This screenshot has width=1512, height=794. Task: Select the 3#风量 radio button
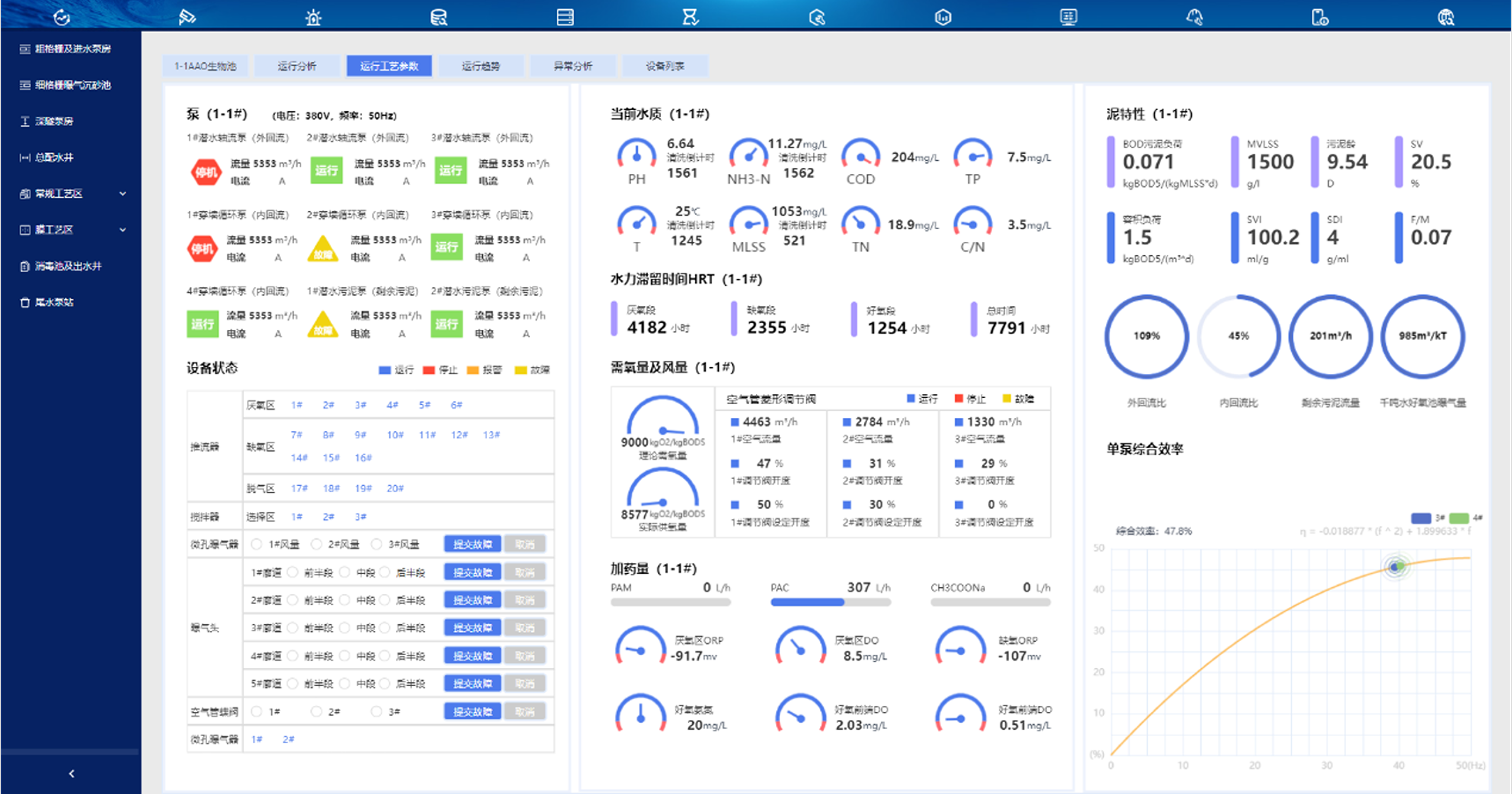click(377, 544)
